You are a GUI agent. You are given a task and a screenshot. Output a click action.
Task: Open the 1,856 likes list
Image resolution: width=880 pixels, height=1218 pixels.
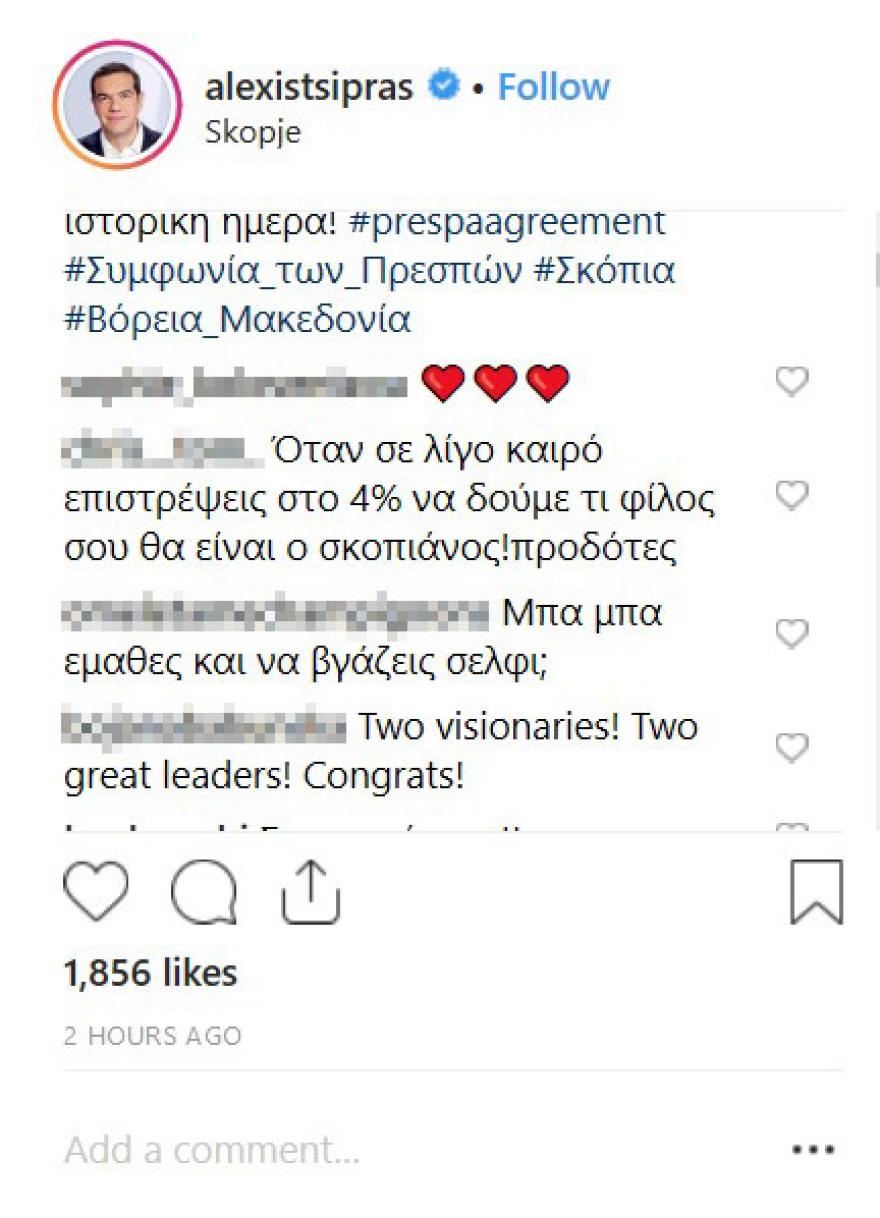click(x=148, y=971)
